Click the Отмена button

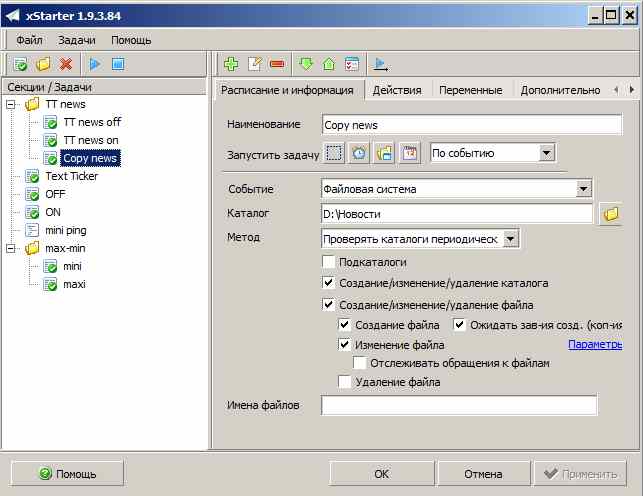(483, 474)
